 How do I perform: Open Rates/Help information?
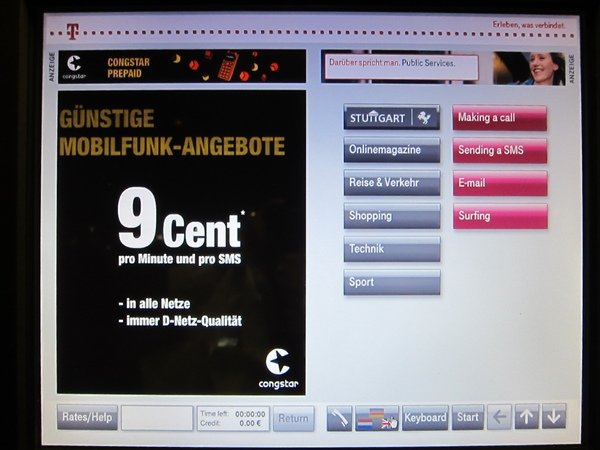pyautogui.click(x=87, y=417)
